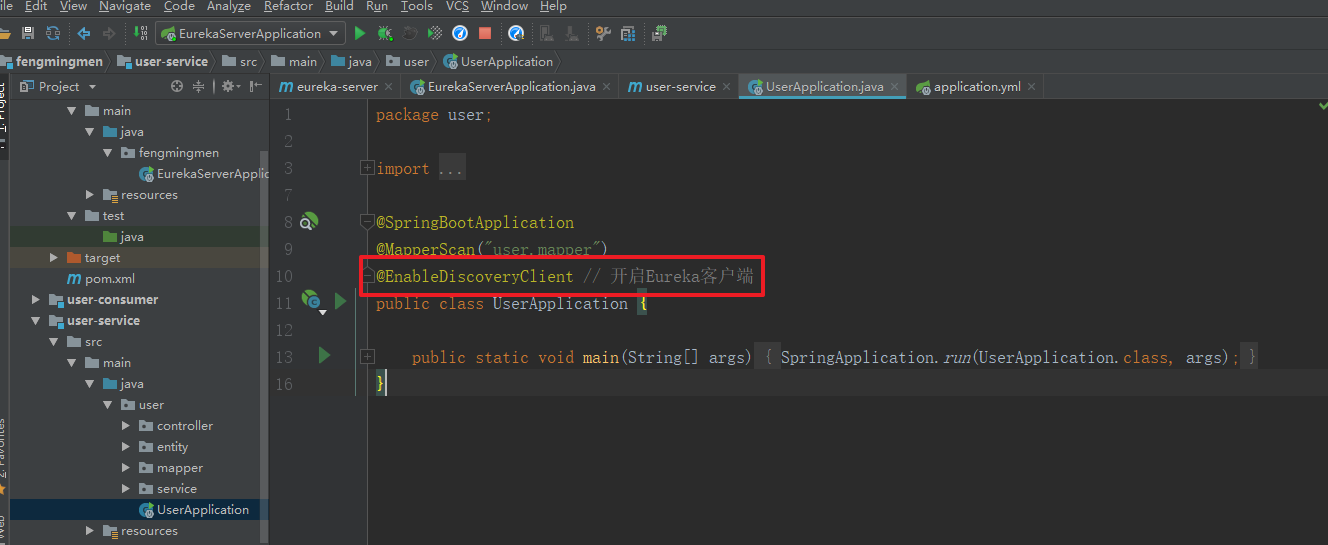
Task: Click the blue gauge icon right of the Stop button
Action: [x=516, y=33]
